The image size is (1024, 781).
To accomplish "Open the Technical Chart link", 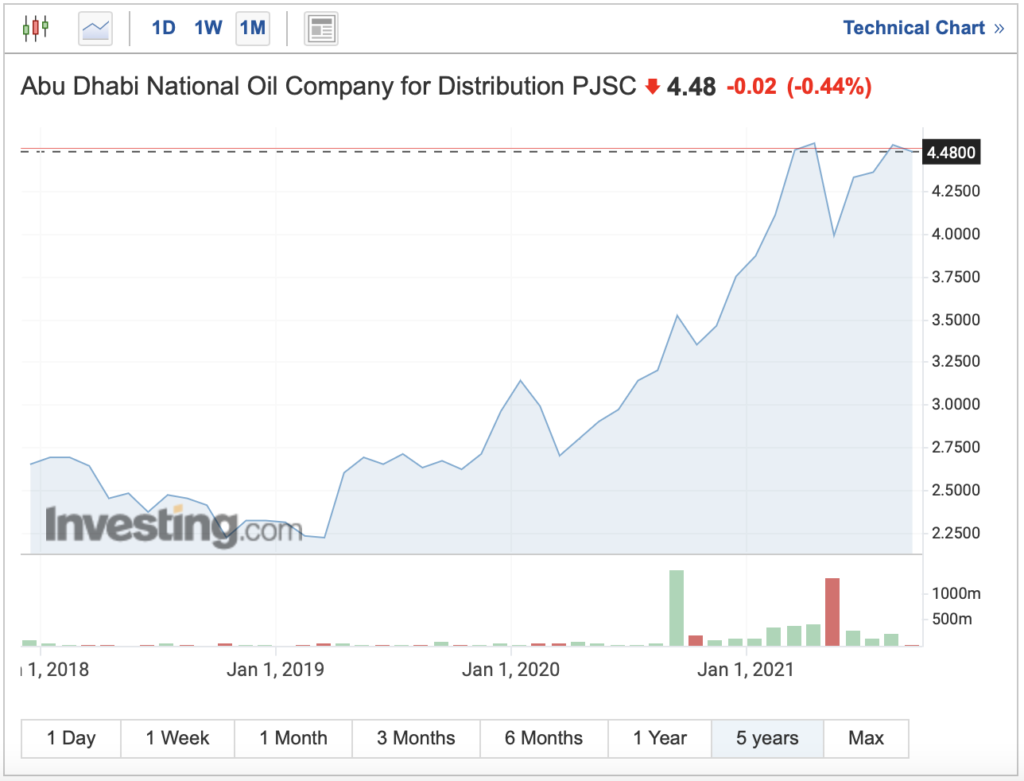I will 914,28.
